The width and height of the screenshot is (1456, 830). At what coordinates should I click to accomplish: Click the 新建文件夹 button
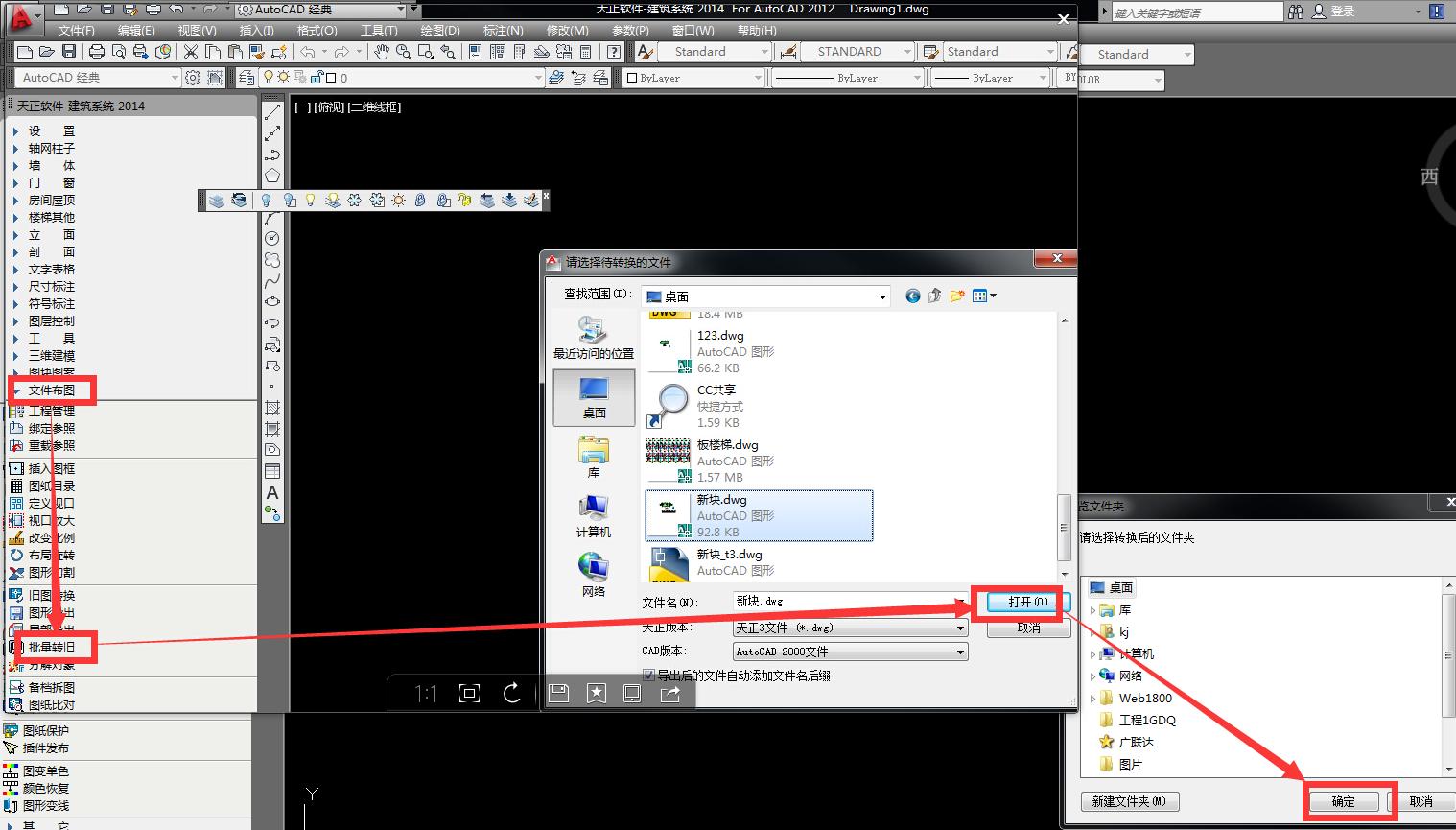tap(1129, 801)
